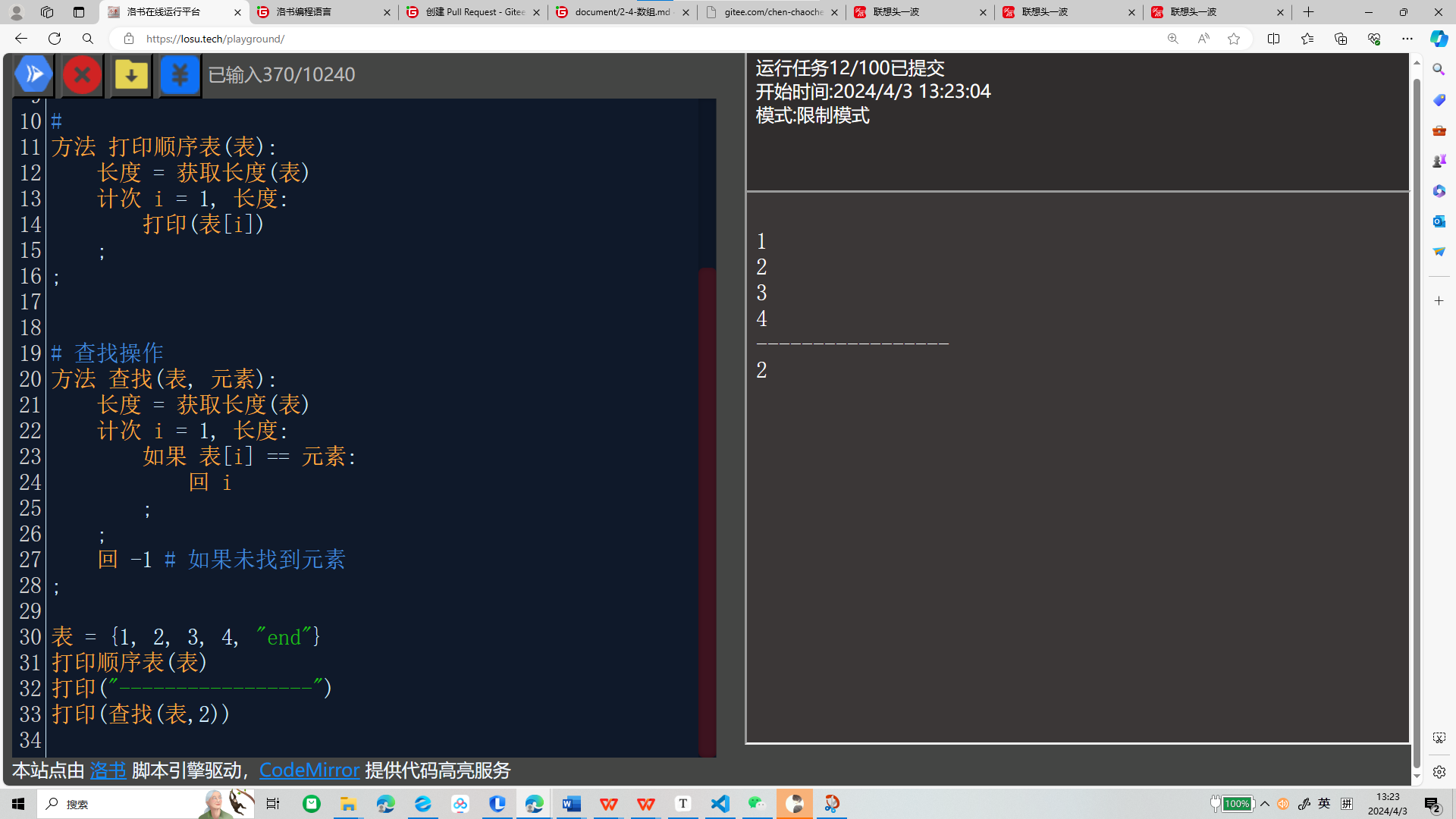Open the sidebar paper plane Drop icon

(x=1439, y=252)
